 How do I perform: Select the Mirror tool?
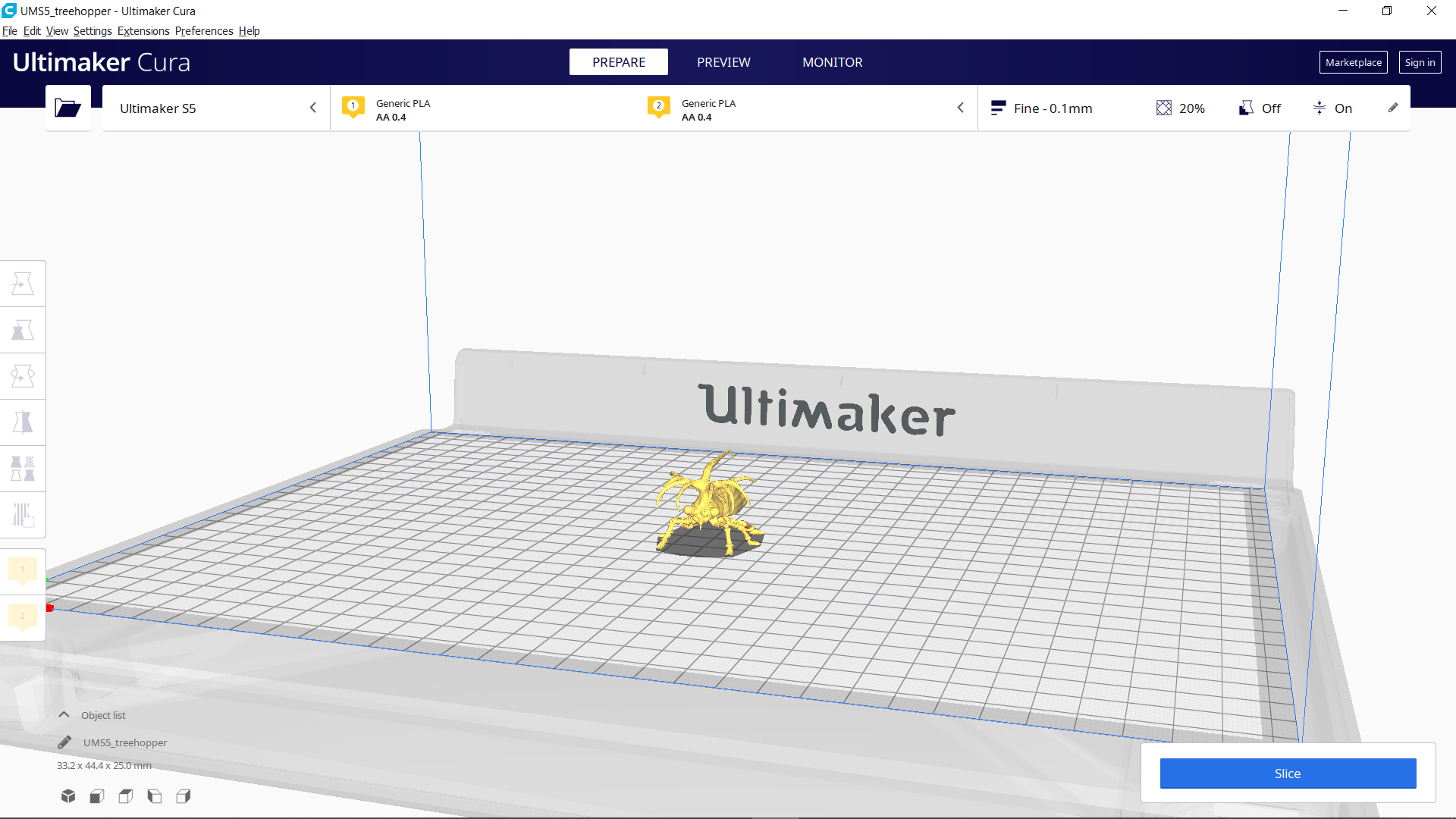23,422
